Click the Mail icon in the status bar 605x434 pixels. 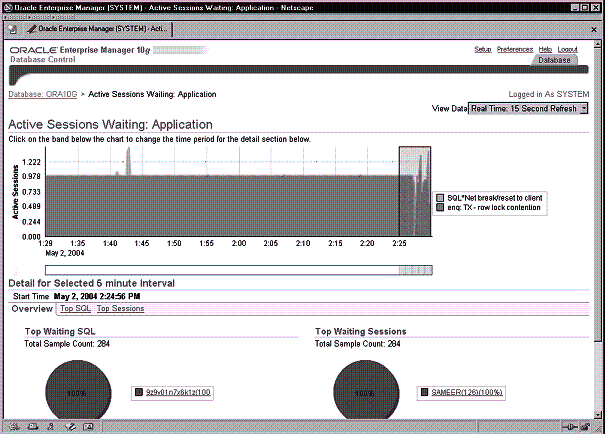coord(33,427)
